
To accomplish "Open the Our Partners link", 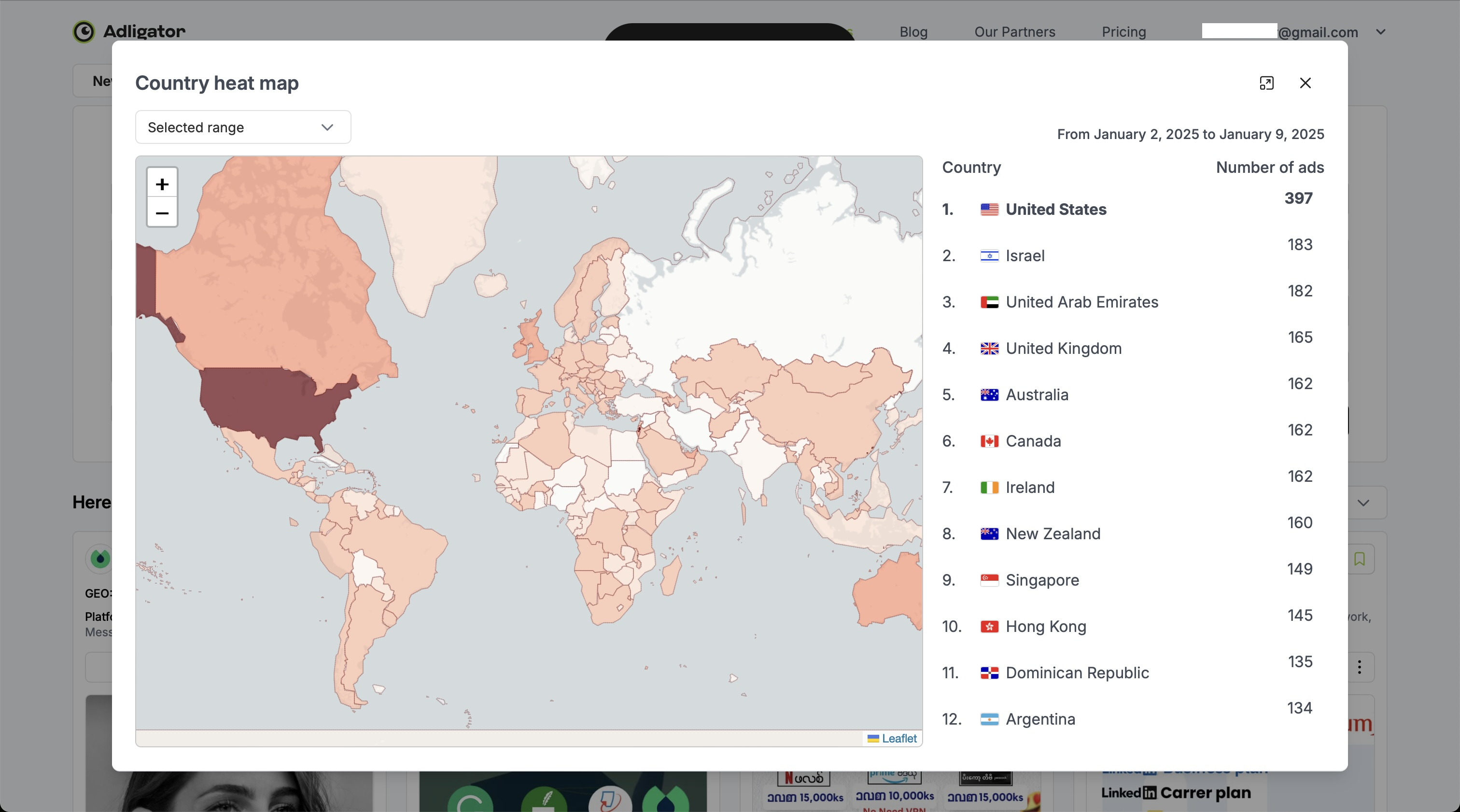I will pyautogui.click(x=1014, y=32).
